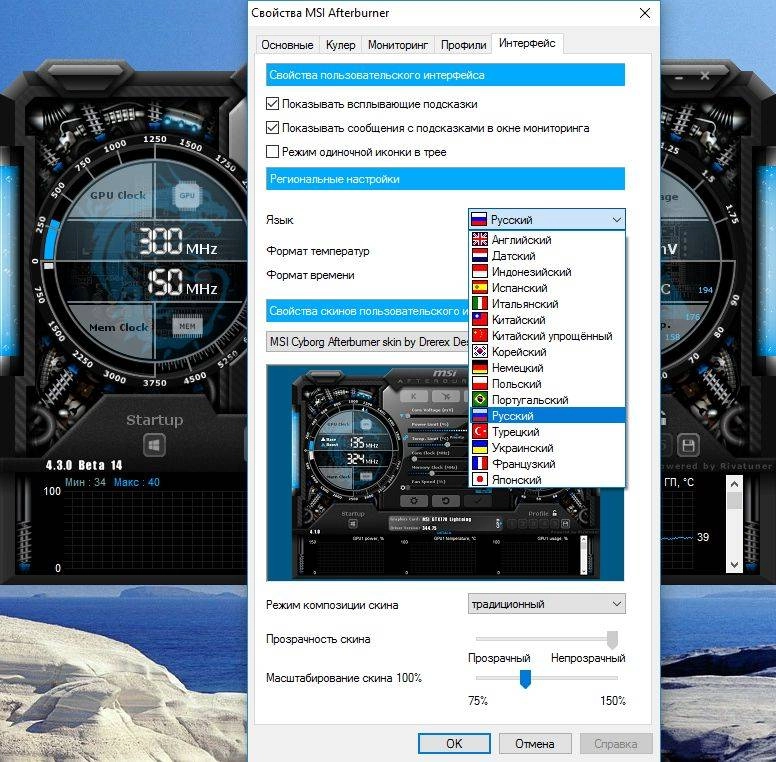The image size is (776, 762).
Task: Select Английский from the language list
Action: [x=547, y=240]
